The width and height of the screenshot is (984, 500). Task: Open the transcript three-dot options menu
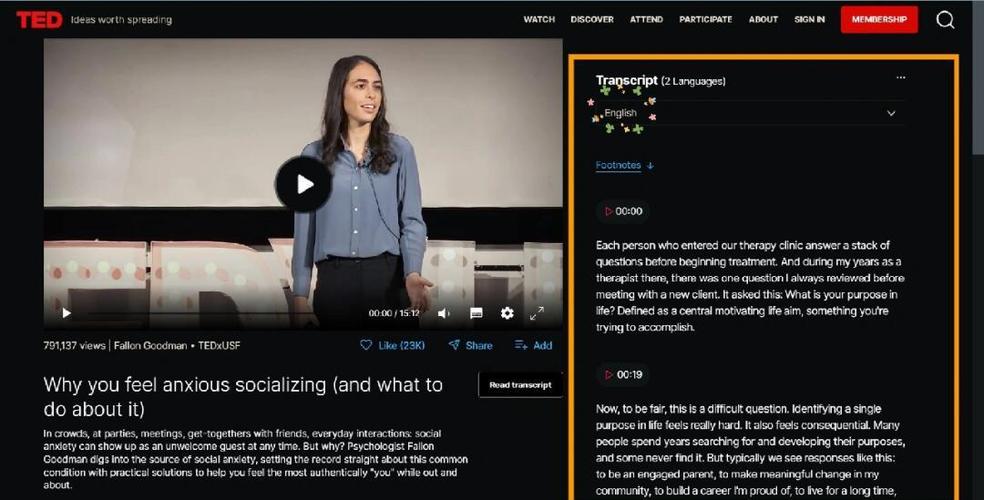(901, 78)
